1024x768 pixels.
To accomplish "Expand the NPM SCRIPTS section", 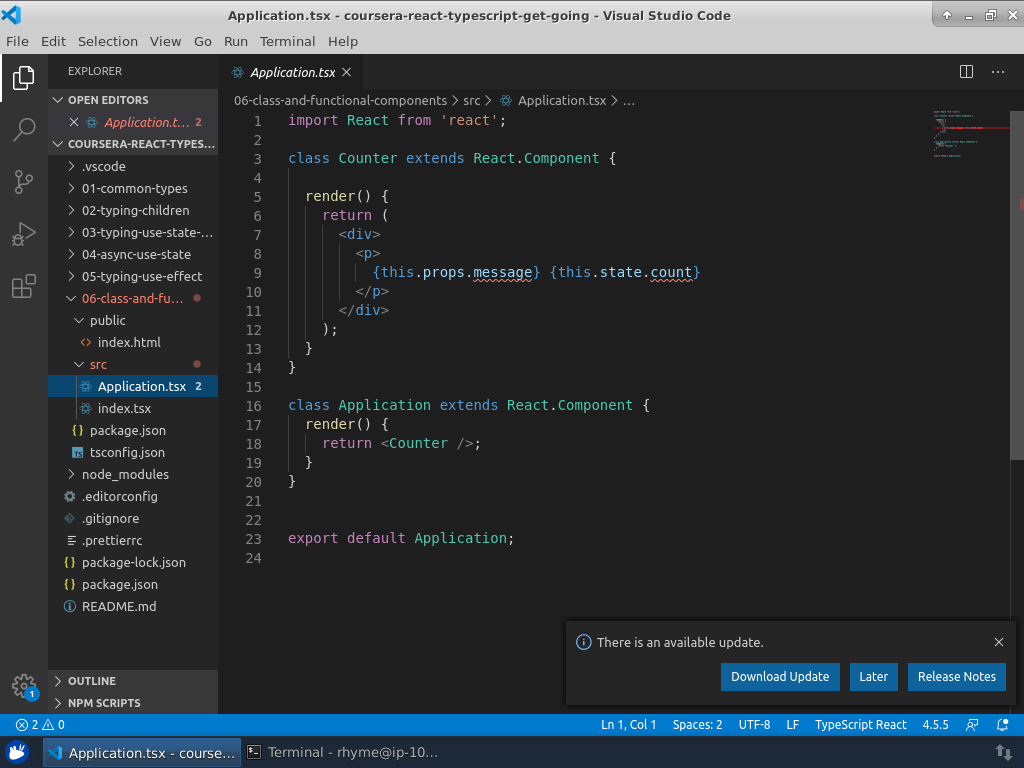I will click(103, 703).
